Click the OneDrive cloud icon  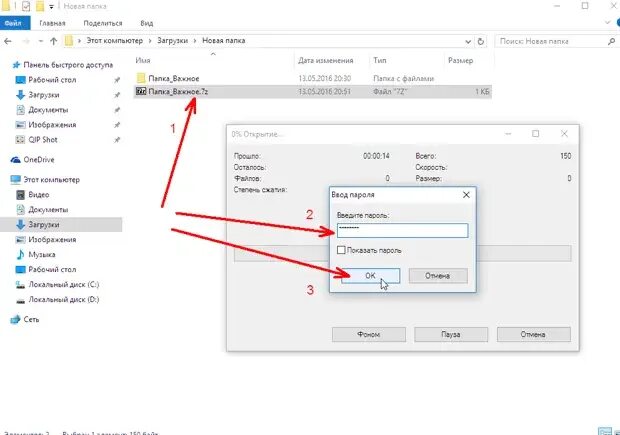15,160
